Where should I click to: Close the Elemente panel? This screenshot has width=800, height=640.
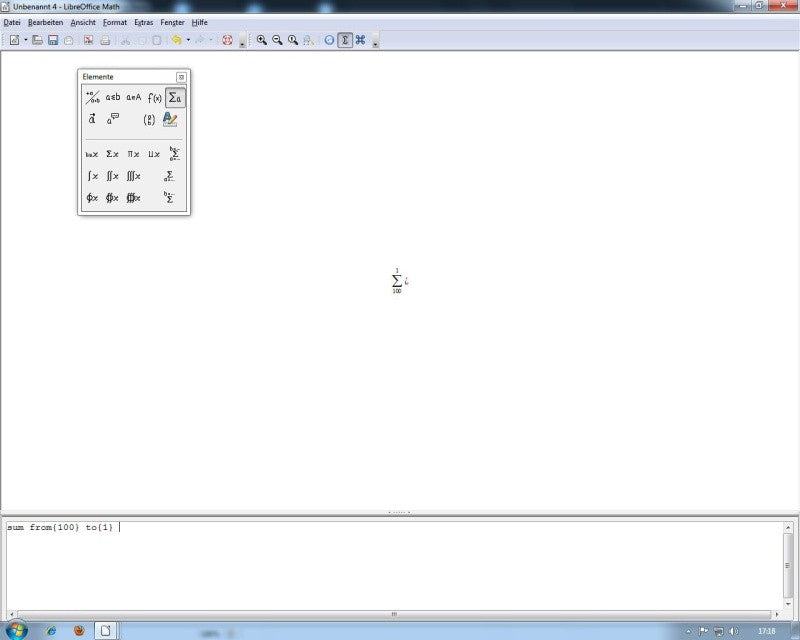pyautogui.click(x=181, y=77)
